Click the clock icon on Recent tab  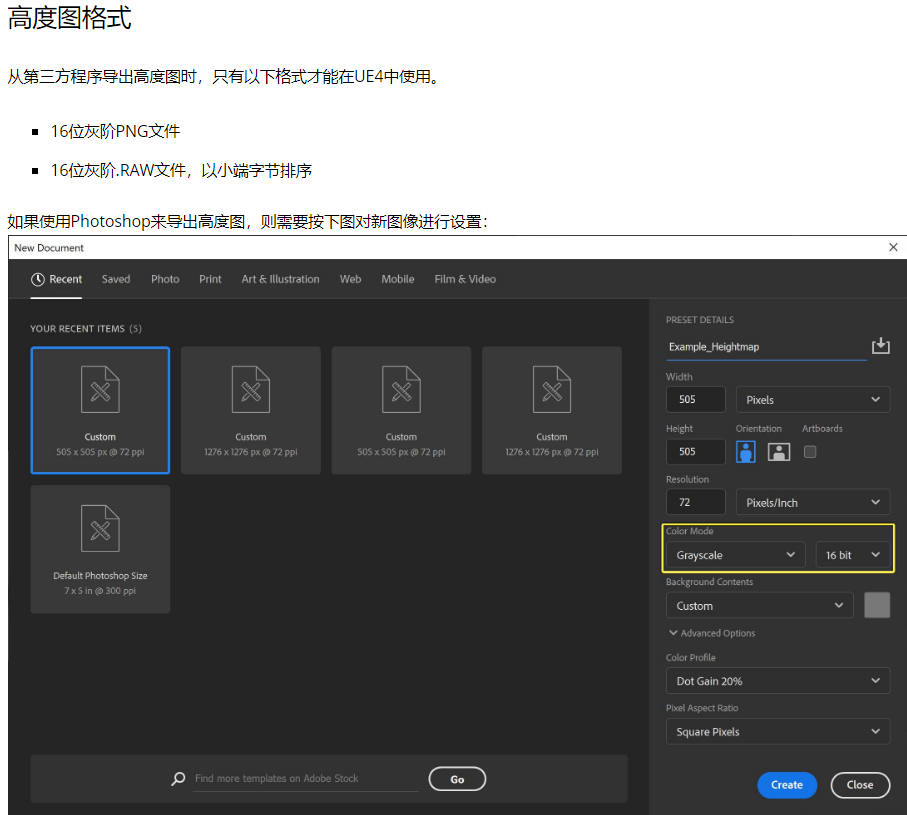click(38, 279)
